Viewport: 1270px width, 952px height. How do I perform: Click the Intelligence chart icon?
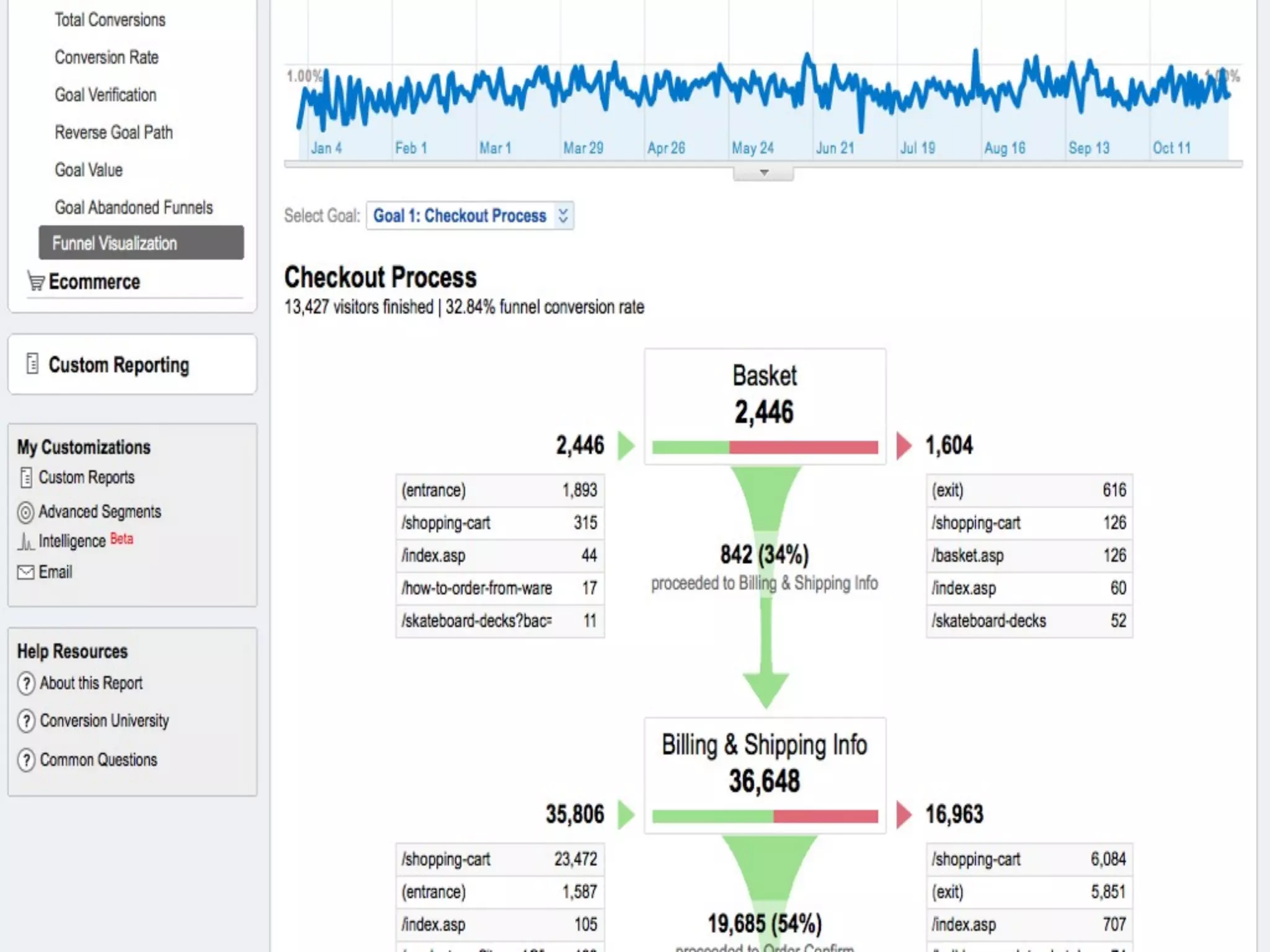point(25,542)
